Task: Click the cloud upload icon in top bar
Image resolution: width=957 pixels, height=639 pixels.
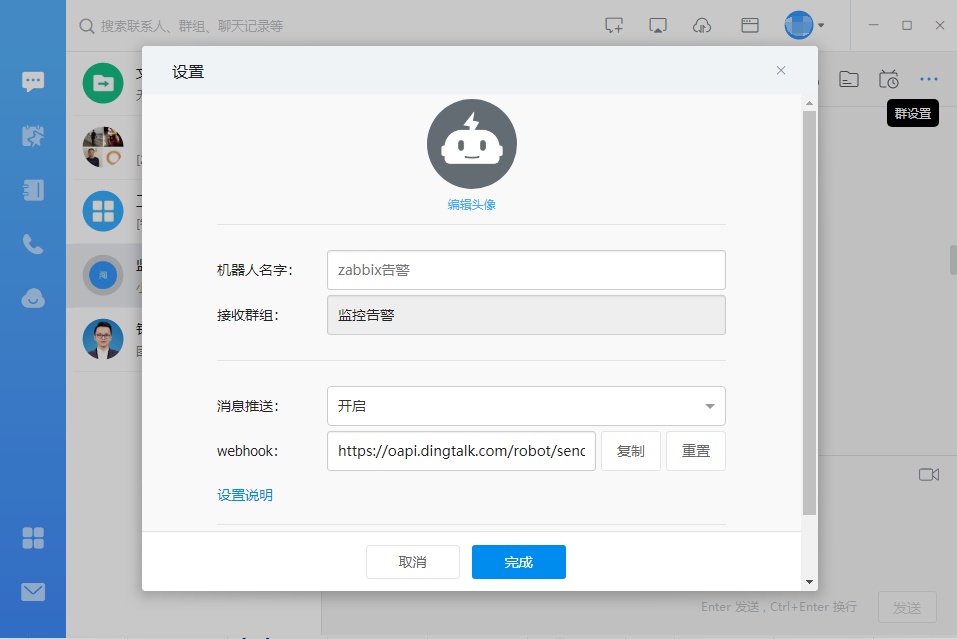Action: coord(702,26)
